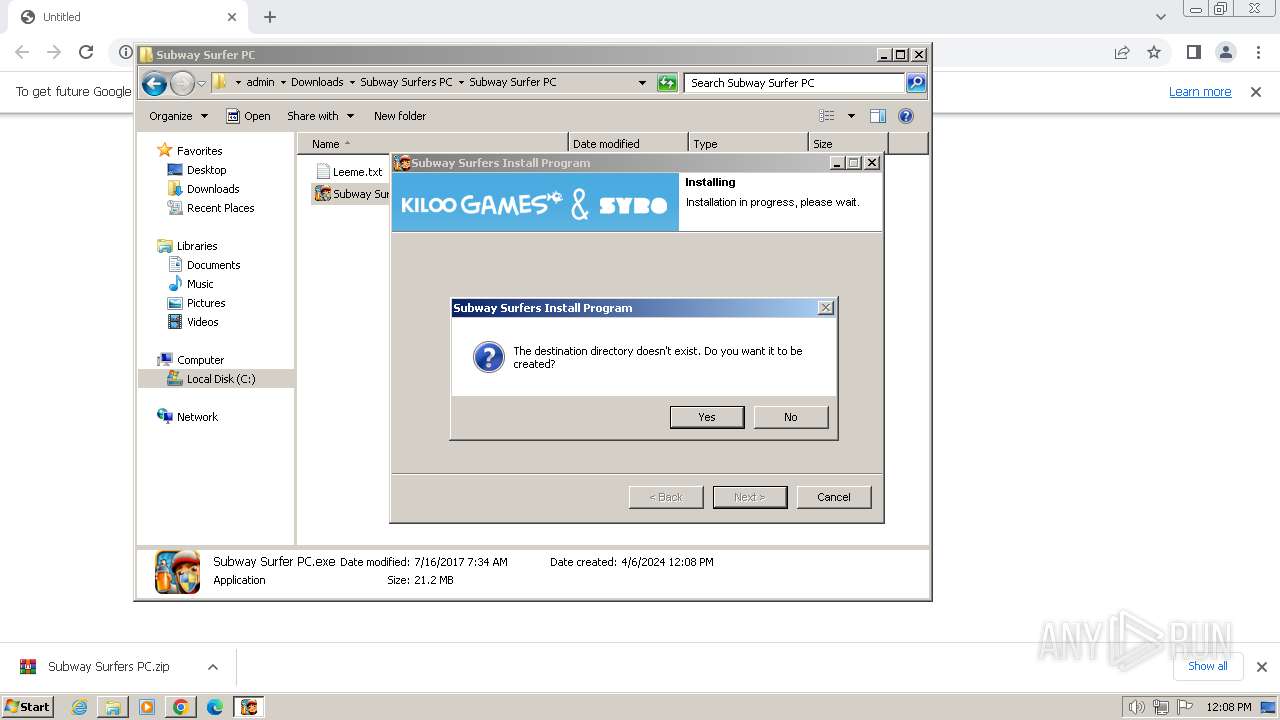Confirm directory creation with Yes button
1280x720 pixels.
point(707,417)
